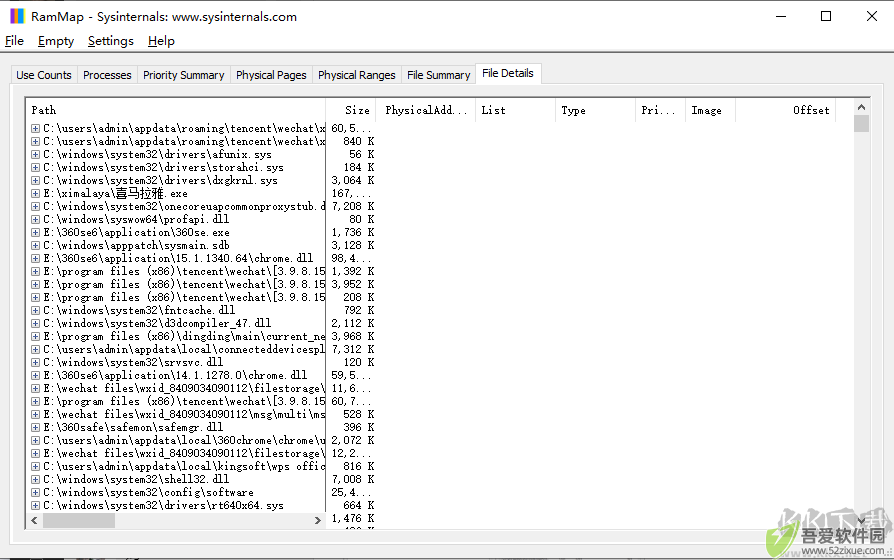Open the Empty menu
This screenshot has width=894, height=560.
(x=56, y=41)
